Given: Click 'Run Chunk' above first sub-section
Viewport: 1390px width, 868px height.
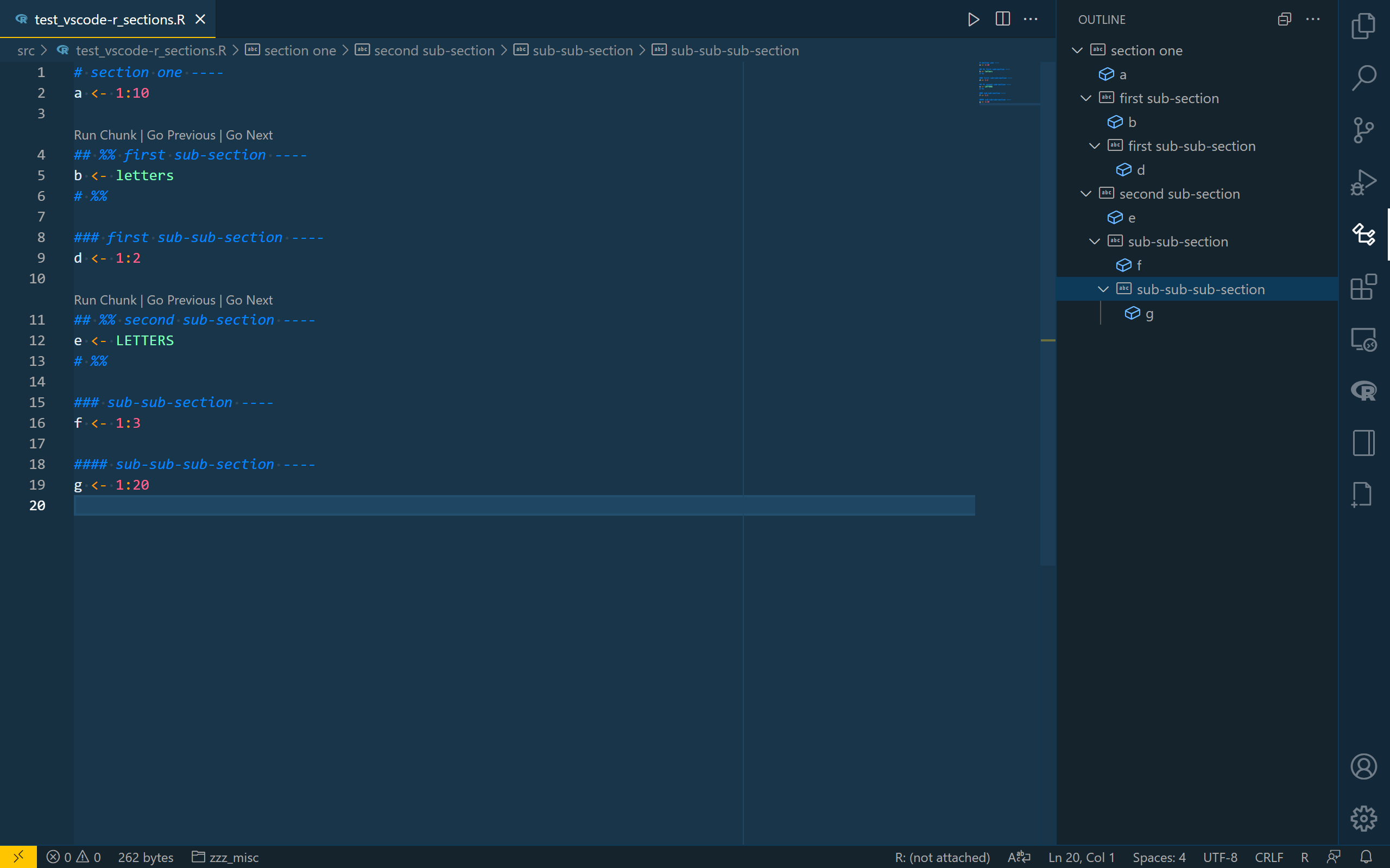Looking at the screenshot, I should click(105, 135).
